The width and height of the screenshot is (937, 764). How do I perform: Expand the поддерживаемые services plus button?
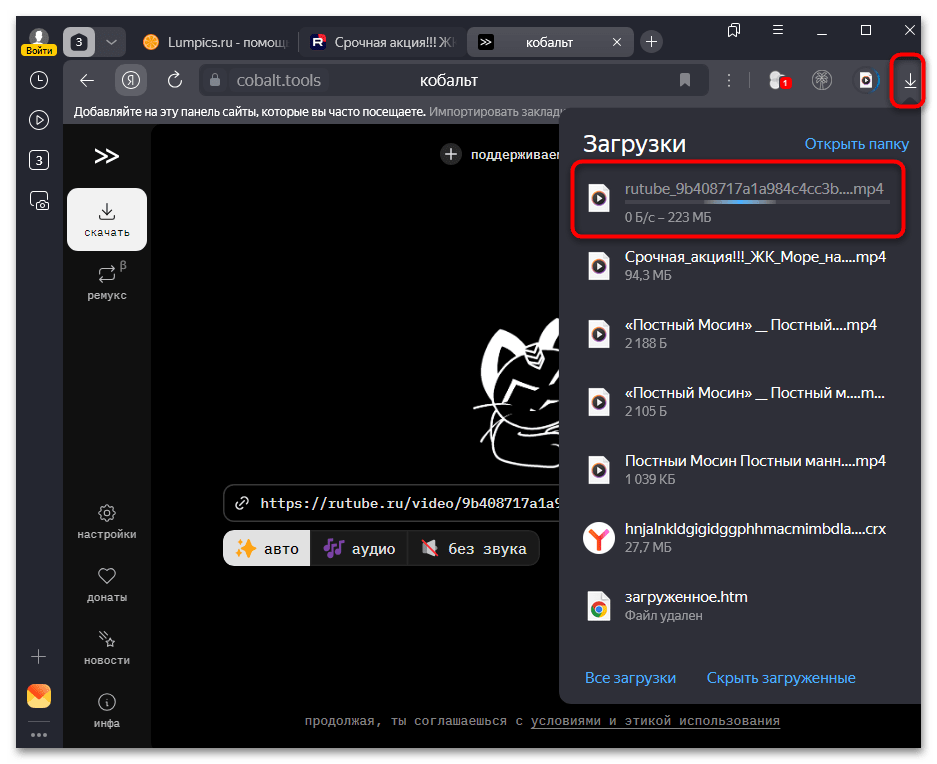tap(451, 154)
